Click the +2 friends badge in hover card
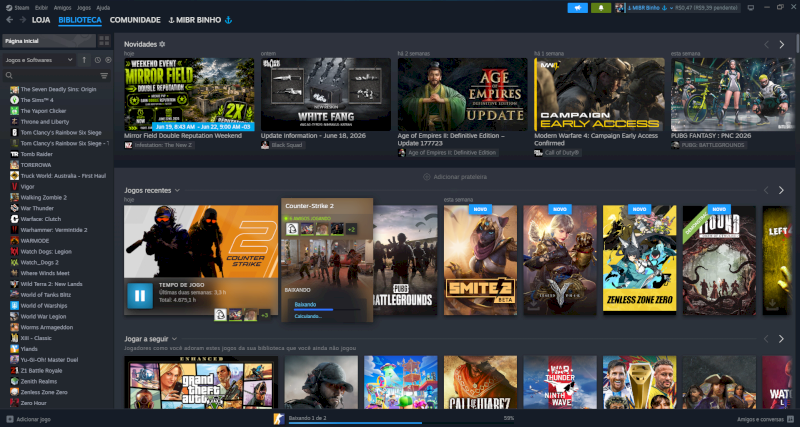Image resolution: width=800 pixels, height=427 pixels. [352, 229]
